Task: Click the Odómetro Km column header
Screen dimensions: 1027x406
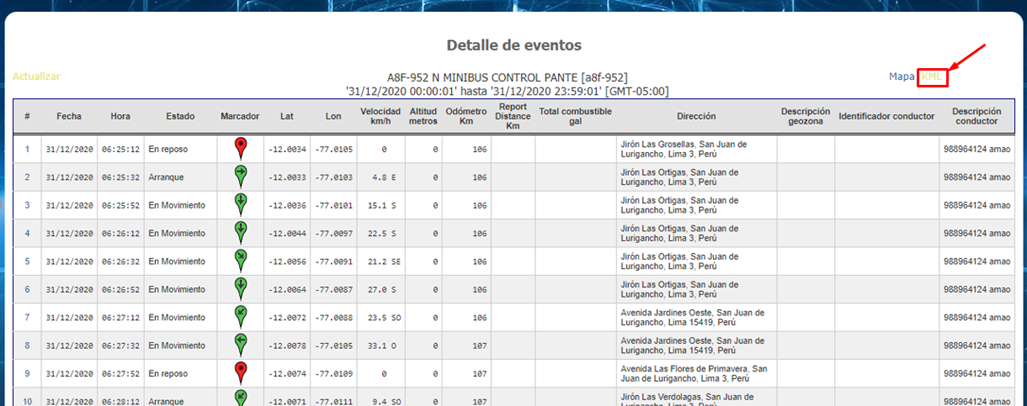Action: click(x=466, y=116)
